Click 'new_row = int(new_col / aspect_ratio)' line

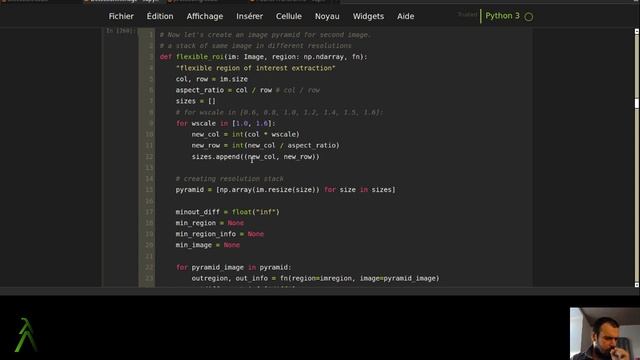coord(265,145)
